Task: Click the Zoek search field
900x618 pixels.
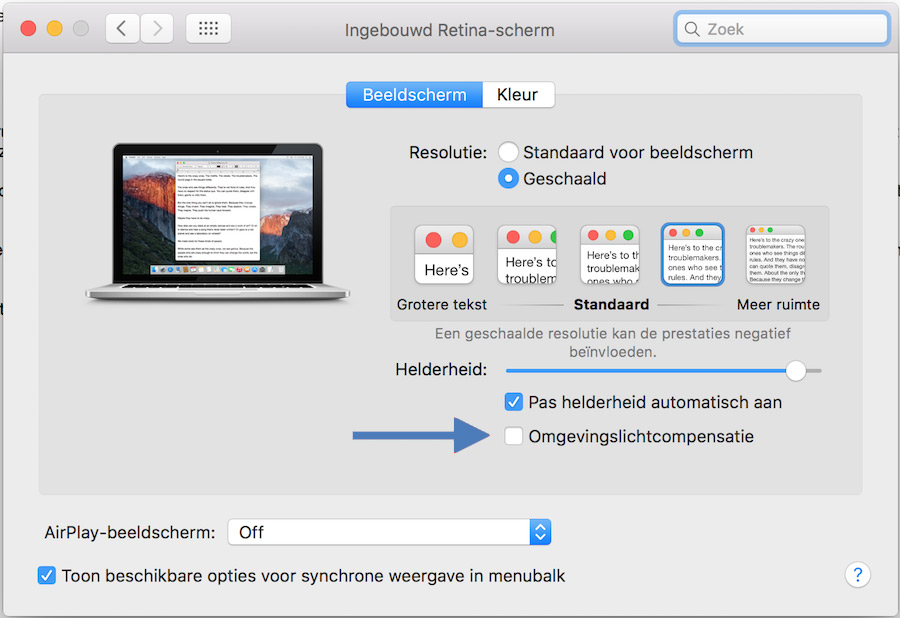Action: point(782,29)
